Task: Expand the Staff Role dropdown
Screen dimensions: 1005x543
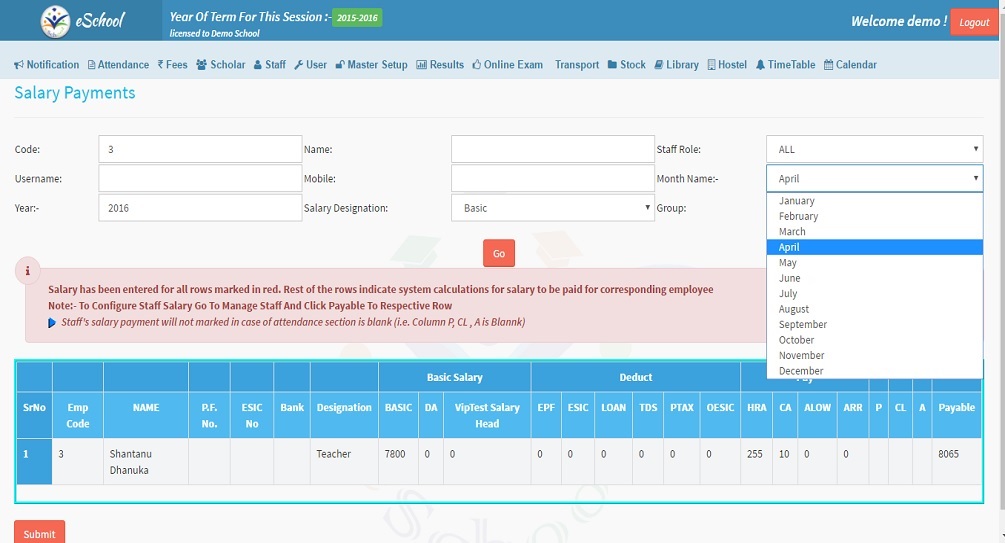Action: (x=874, y=149)
